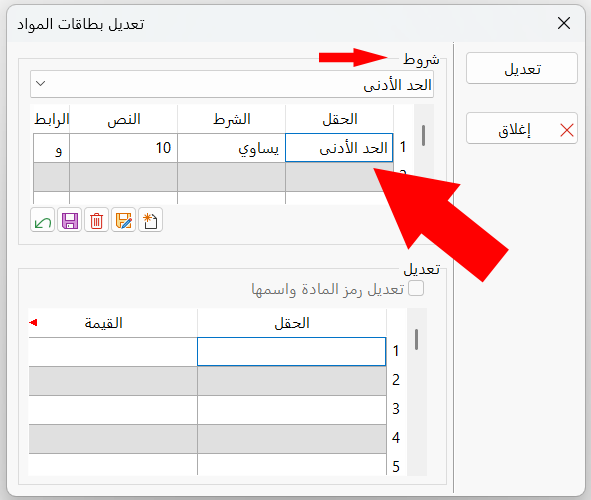Click the modification table scrollbar thumb
The width and height of the screenshot is (591, 500).
tap(416, 339)
